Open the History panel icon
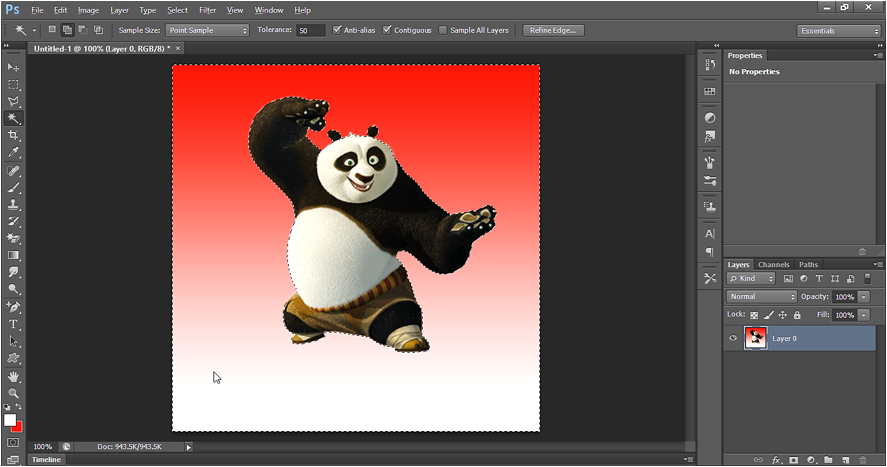 tap(710, 65)
